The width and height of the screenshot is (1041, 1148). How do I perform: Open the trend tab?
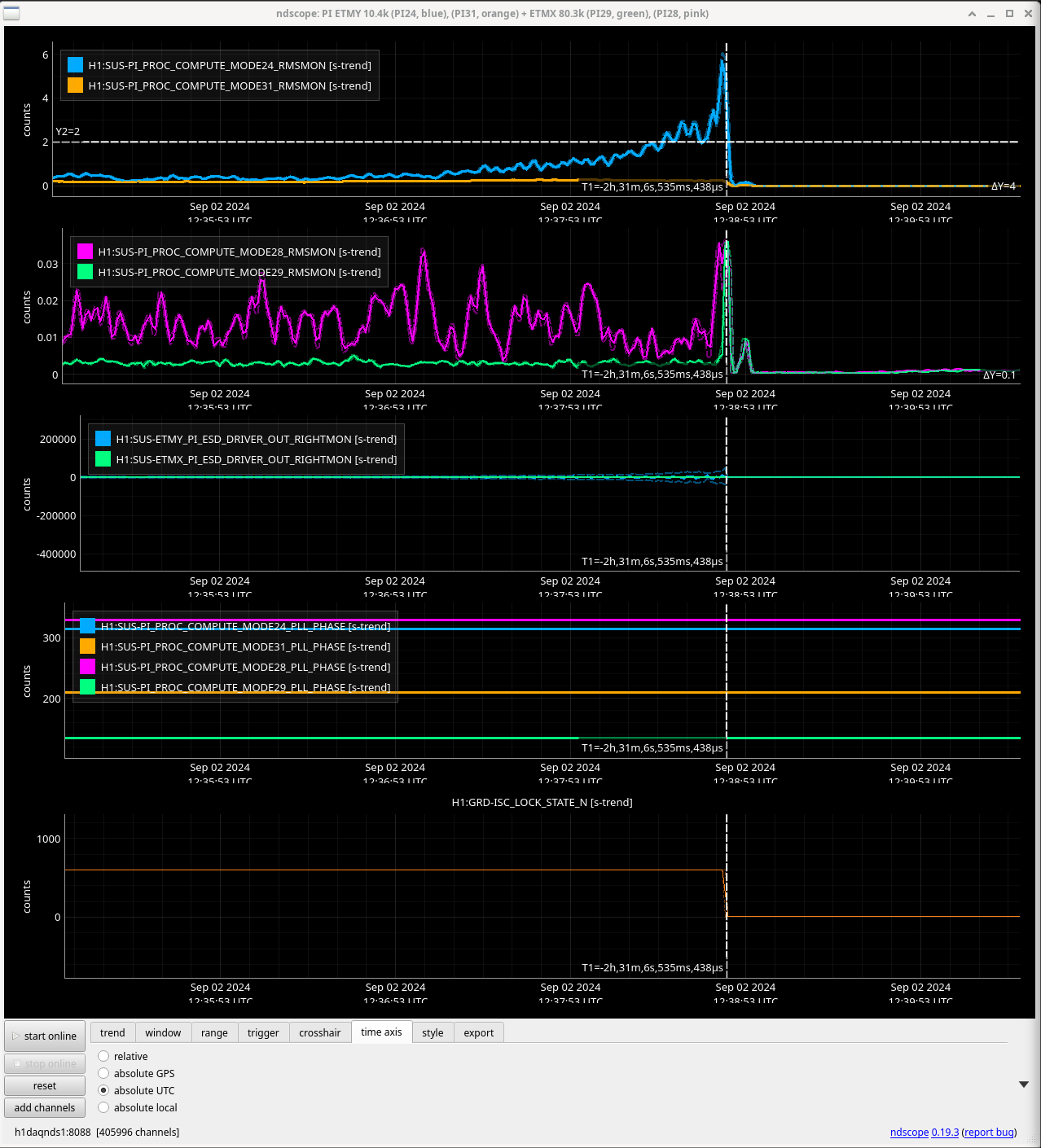[112, 1032]
